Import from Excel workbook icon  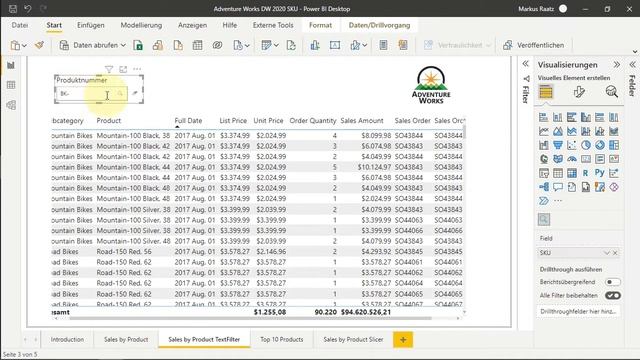pyautogui.click(x=138, y=45)
